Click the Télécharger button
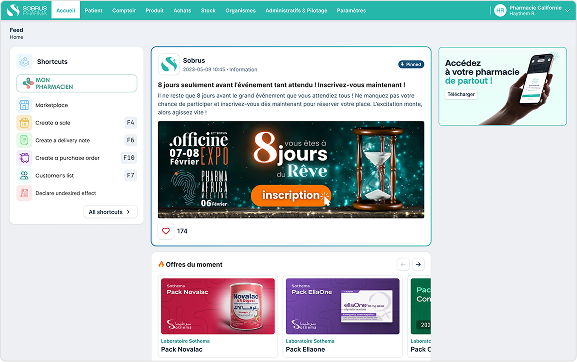This screenshot has width=577, height=362. pos(461,94)
